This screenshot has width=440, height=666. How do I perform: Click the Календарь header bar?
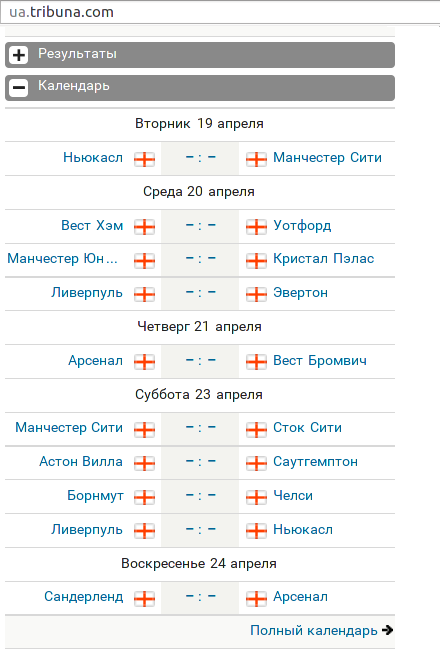[200, 88]
